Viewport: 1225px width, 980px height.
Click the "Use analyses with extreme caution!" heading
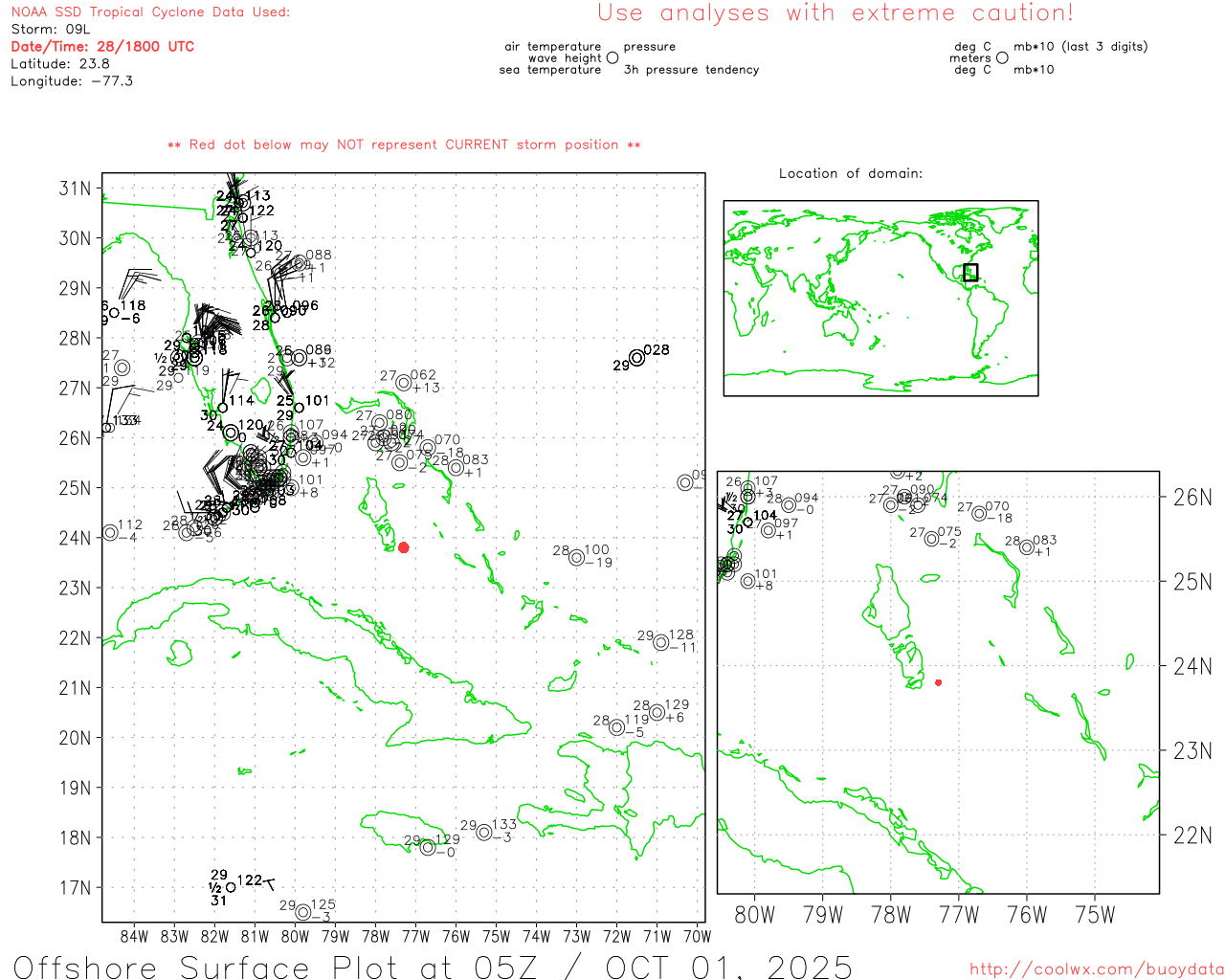point(835,13)
